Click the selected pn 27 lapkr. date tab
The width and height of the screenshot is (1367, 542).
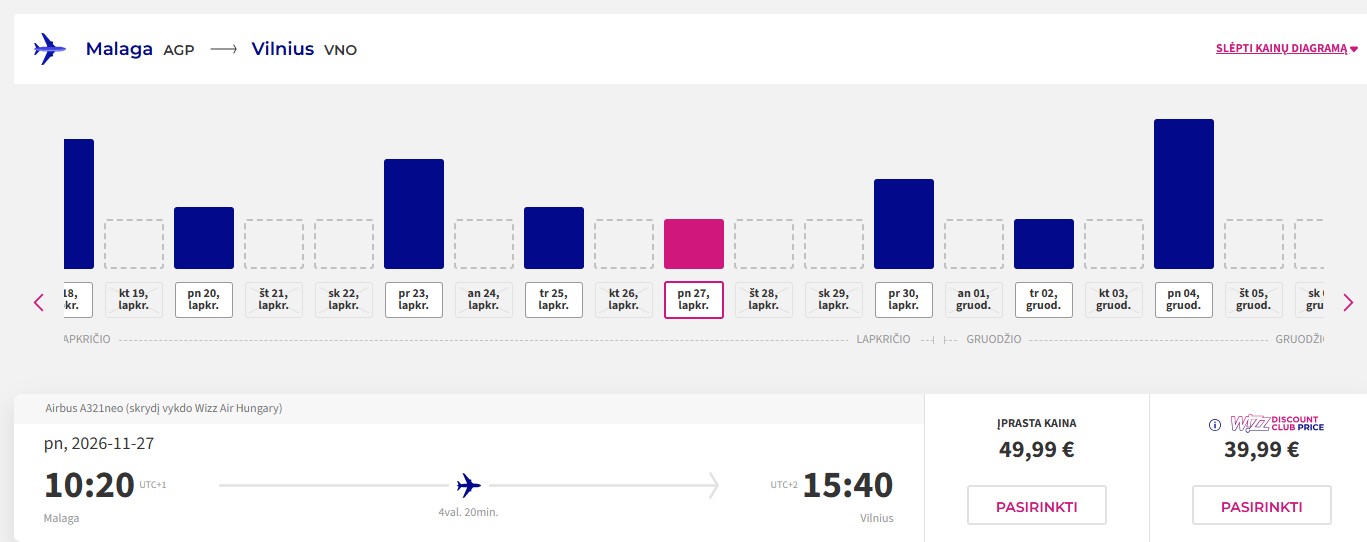[x=694, y=299]
